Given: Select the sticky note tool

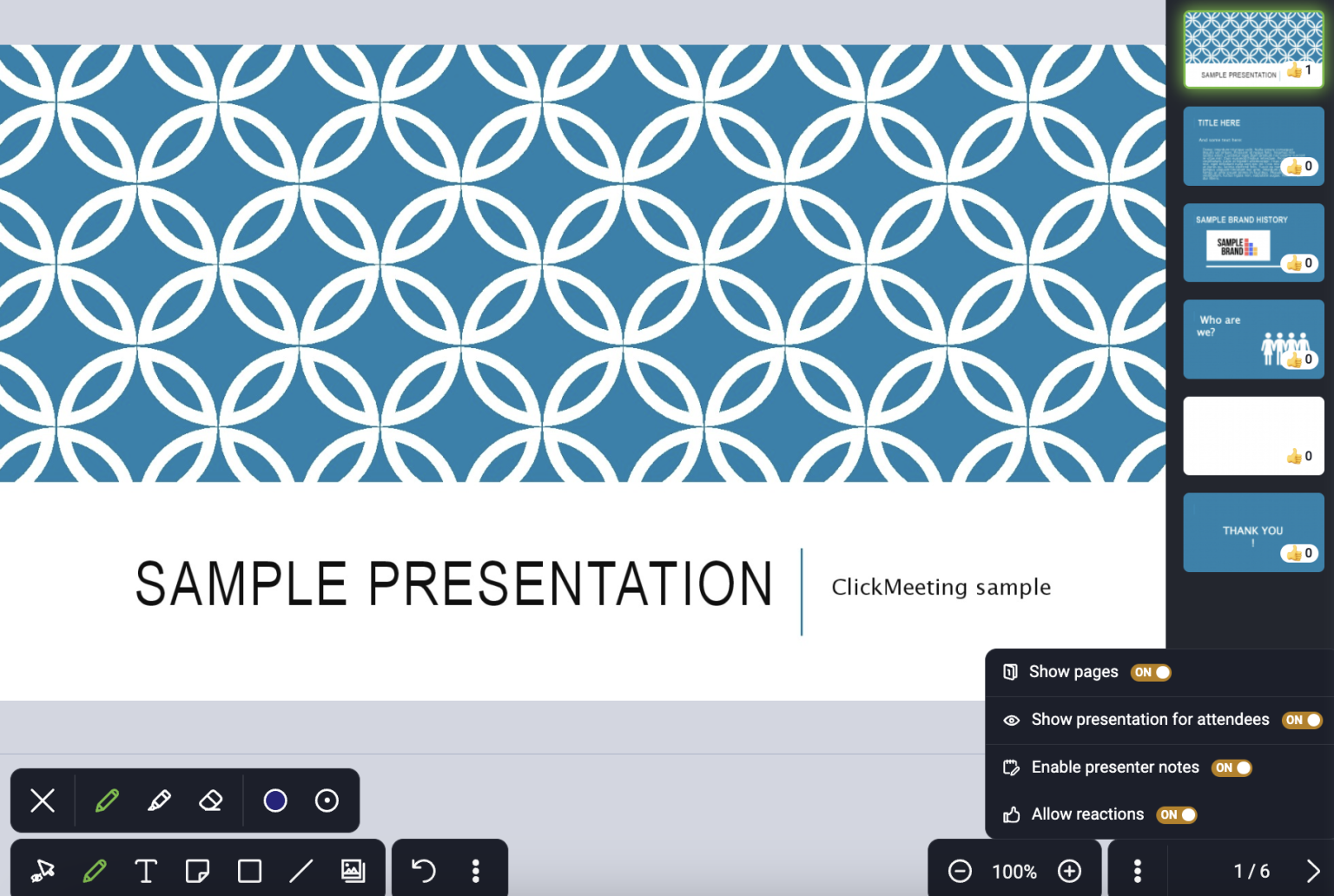Looking at the screenshot, I should coord(197,871).
